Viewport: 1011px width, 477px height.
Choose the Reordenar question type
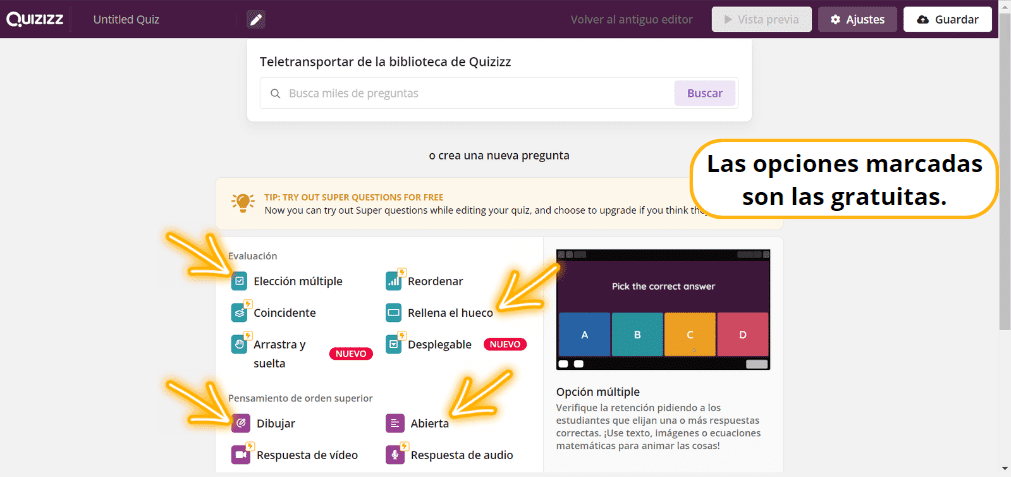435,281
